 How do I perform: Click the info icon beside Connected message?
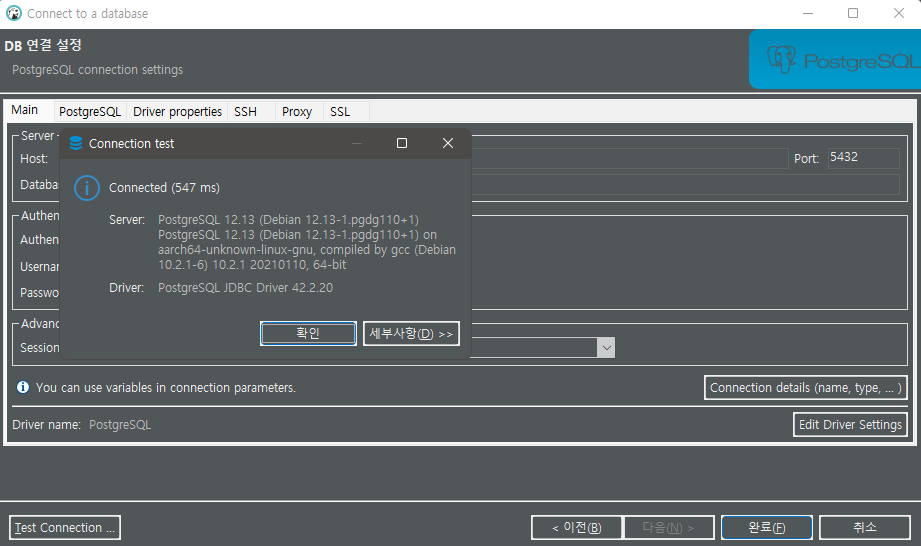tap(87, 188)
